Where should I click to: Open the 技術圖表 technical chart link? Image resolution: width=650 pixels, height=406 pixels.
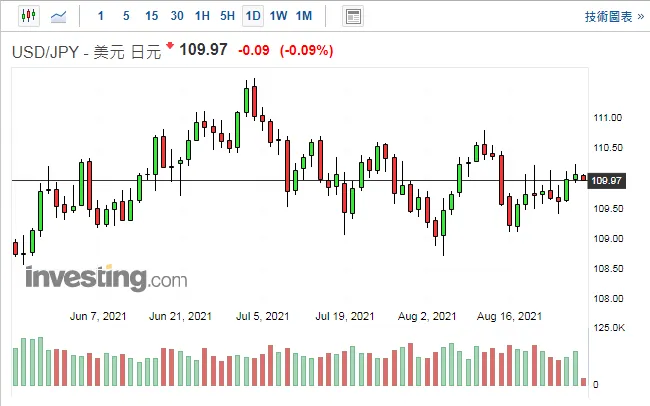[608, 17]
